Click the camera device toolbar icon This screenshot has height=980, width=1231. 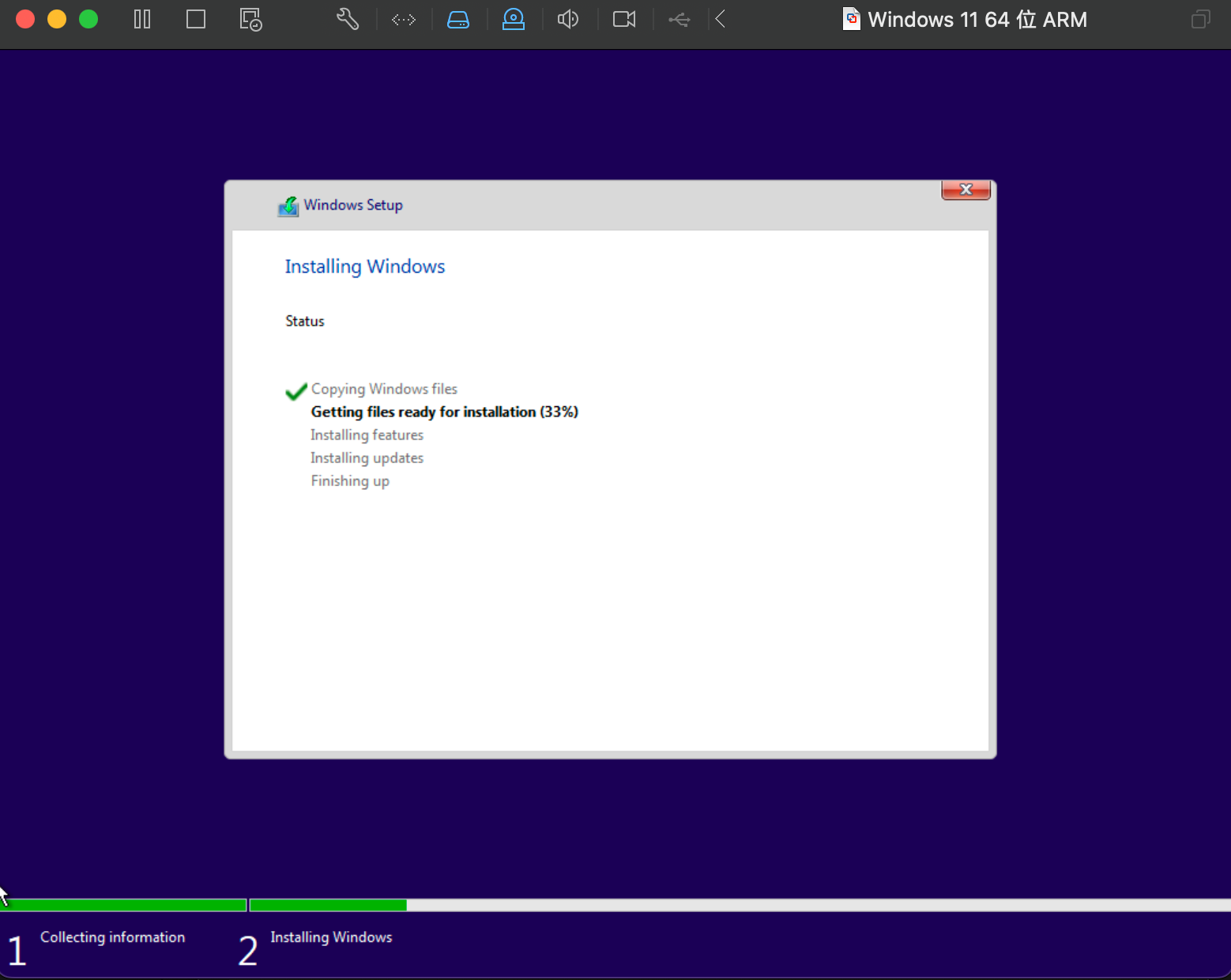click(x=624, y=19)
